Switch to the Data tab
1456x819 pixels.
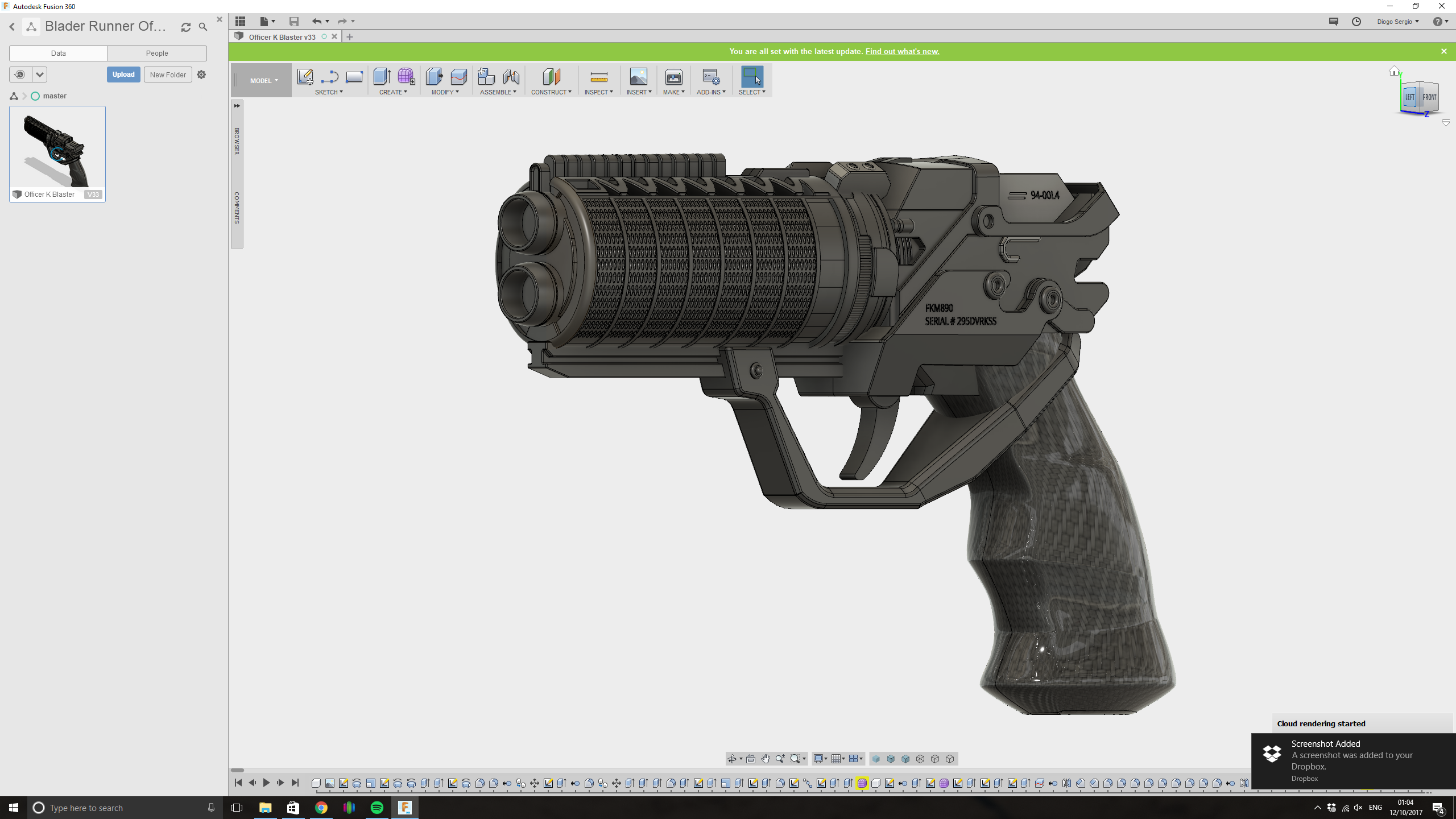point(59,53)
